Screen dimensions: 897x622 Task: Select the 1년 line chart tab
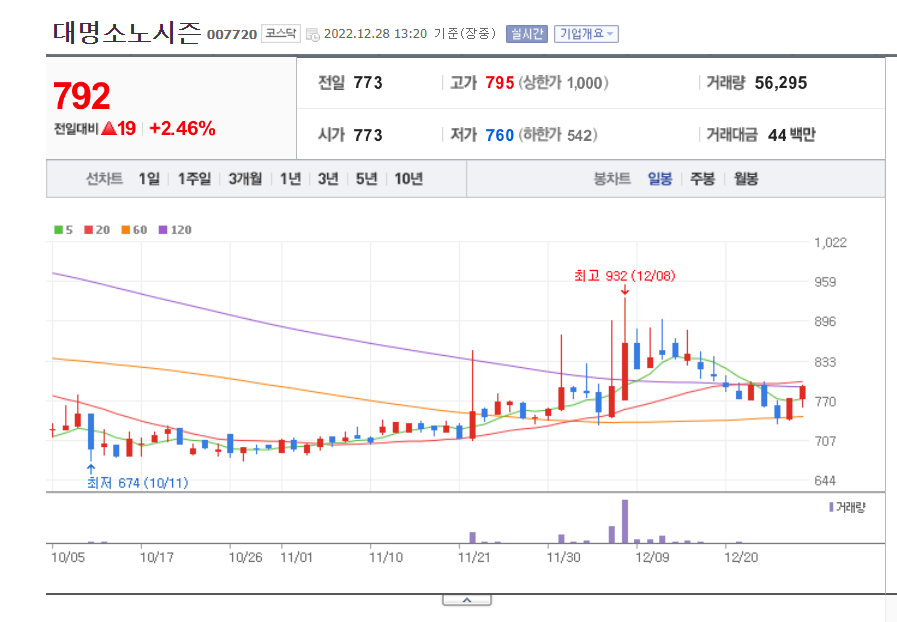pos(290,179)
